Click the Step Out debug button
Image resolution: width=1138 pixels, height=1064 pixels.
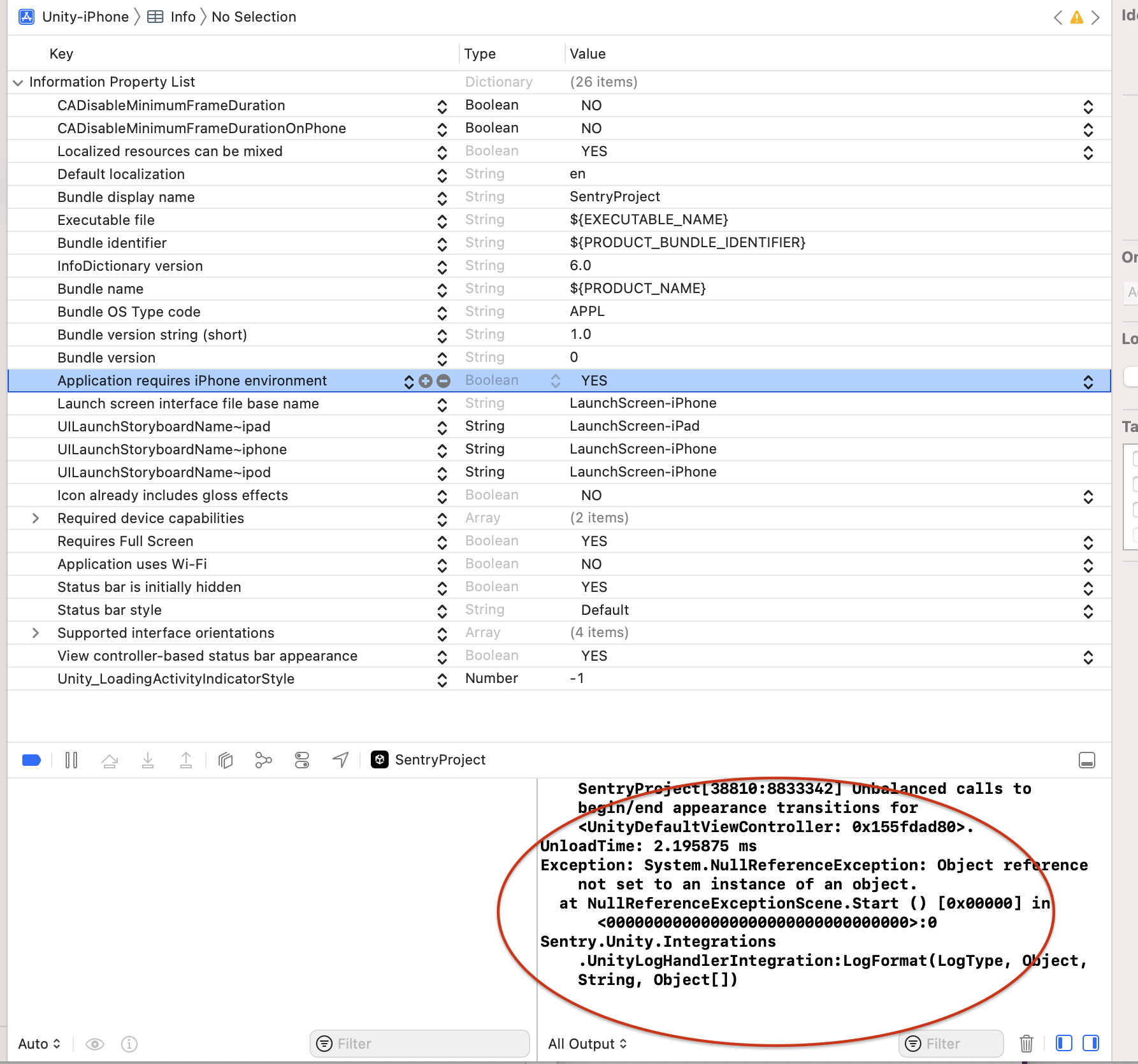[186, 760]
